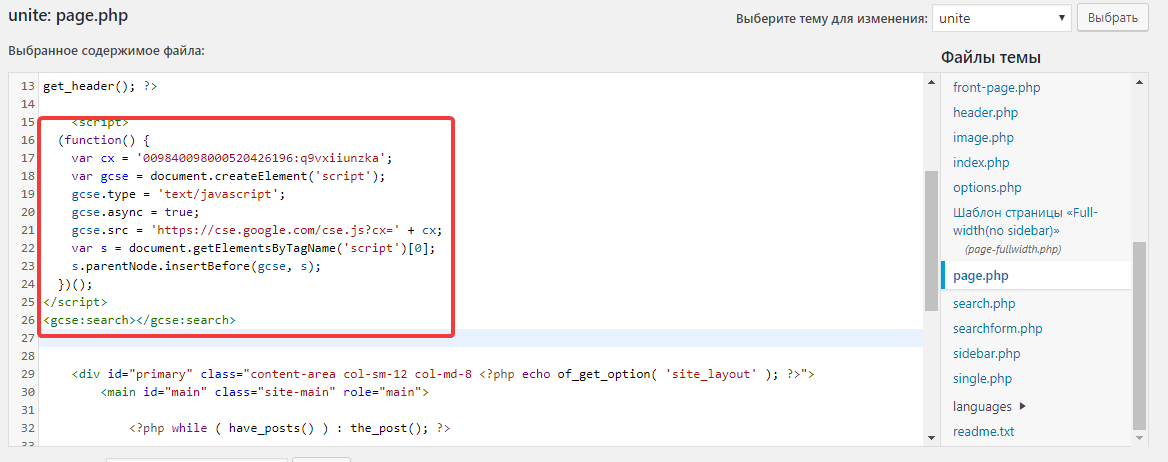Place cursor on empty line 27
Viewport: 1168px width, 462px height.
tap(480, 338)
